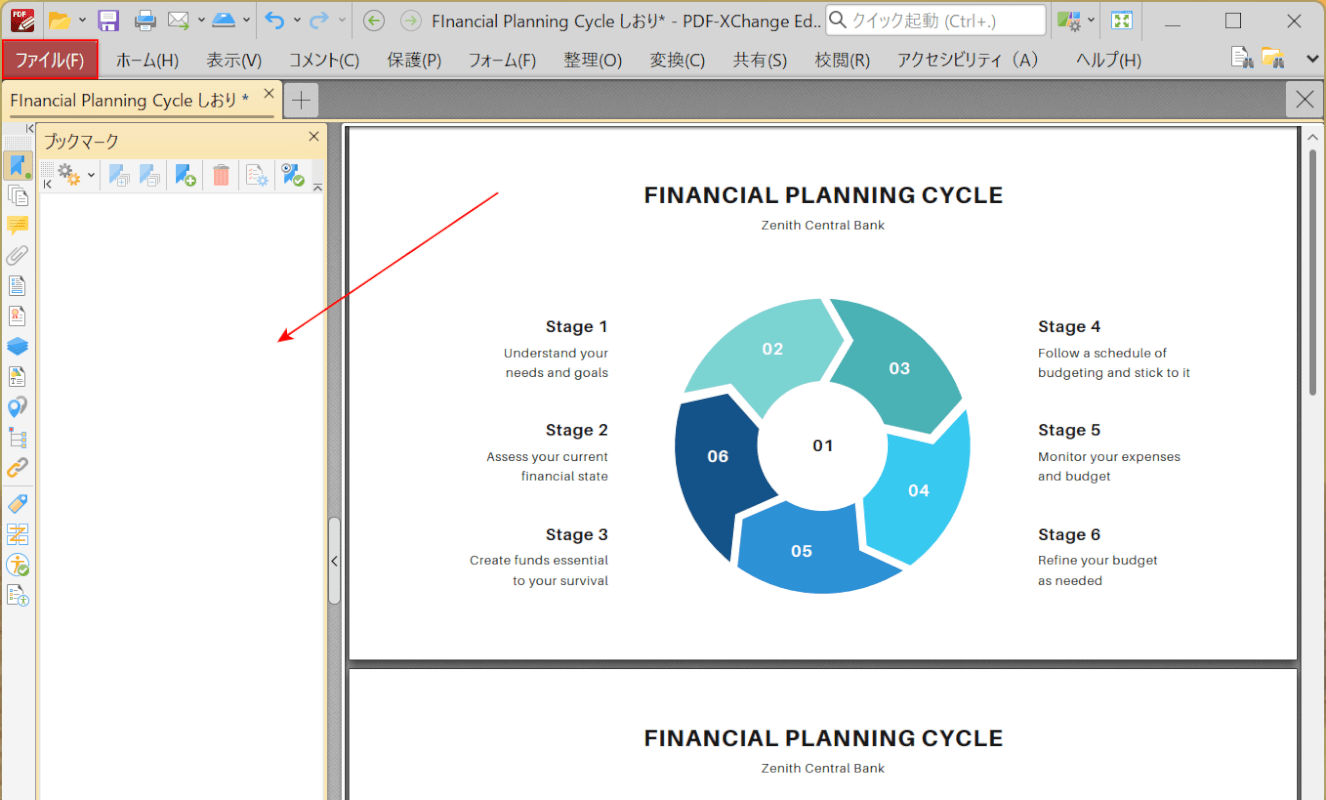The width and height of the screenshot is (1326, 800).
Task: Expand the scanner dropdown arrow
Action: (246, 20)
